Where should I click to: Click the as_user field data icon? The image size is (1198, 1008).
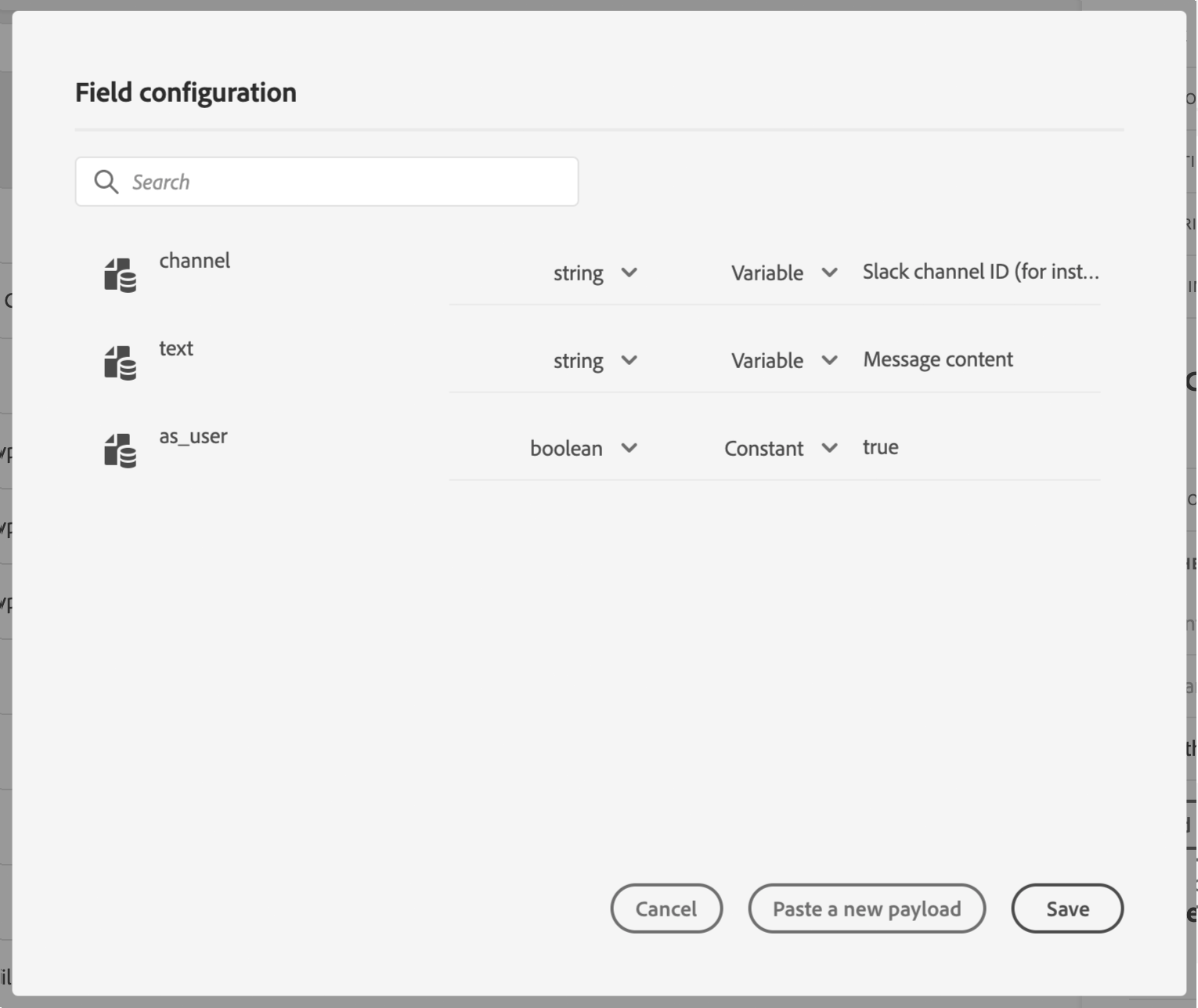click(x=120, y=450)
